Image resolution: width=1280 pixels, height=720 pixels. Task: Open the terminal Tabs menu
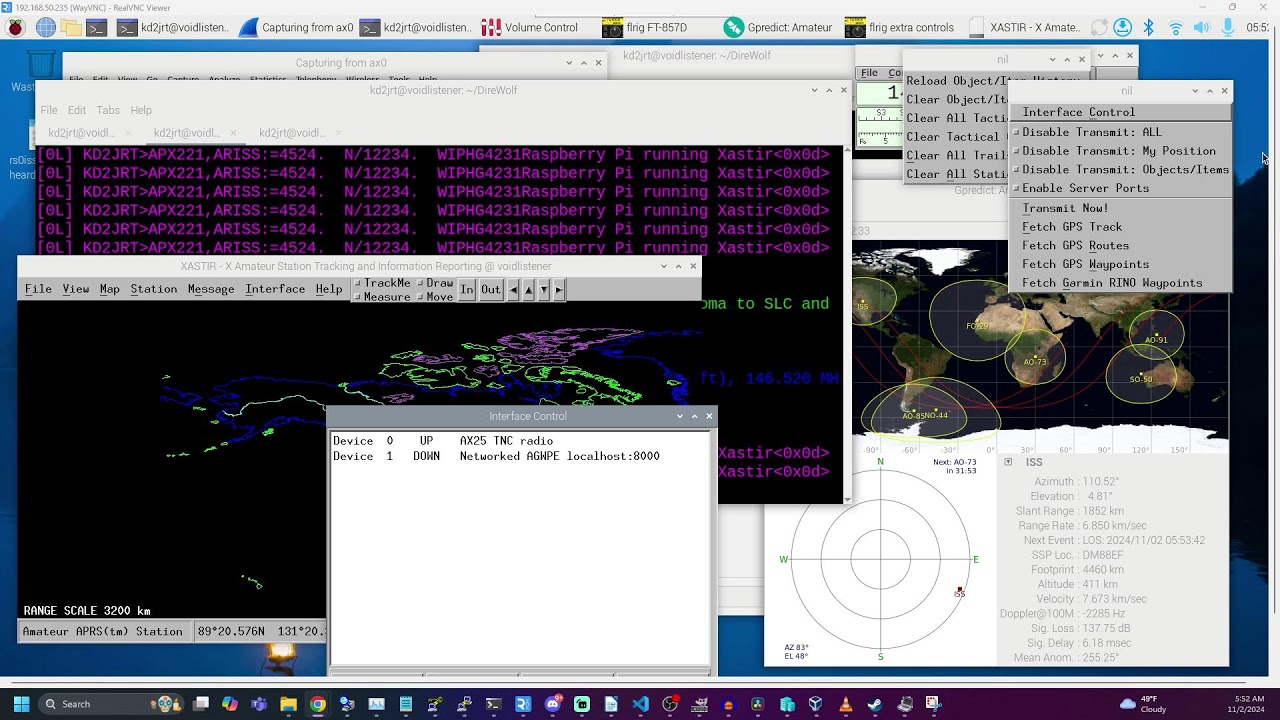(108, 110)
